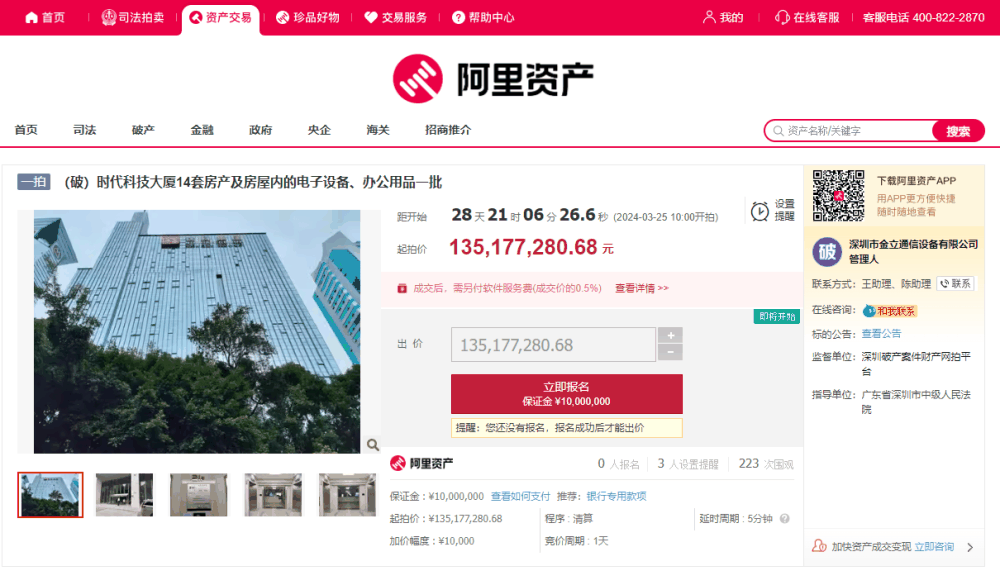
Task: Increase the bid with the plus stepper
Action: (x=670, y=335)
